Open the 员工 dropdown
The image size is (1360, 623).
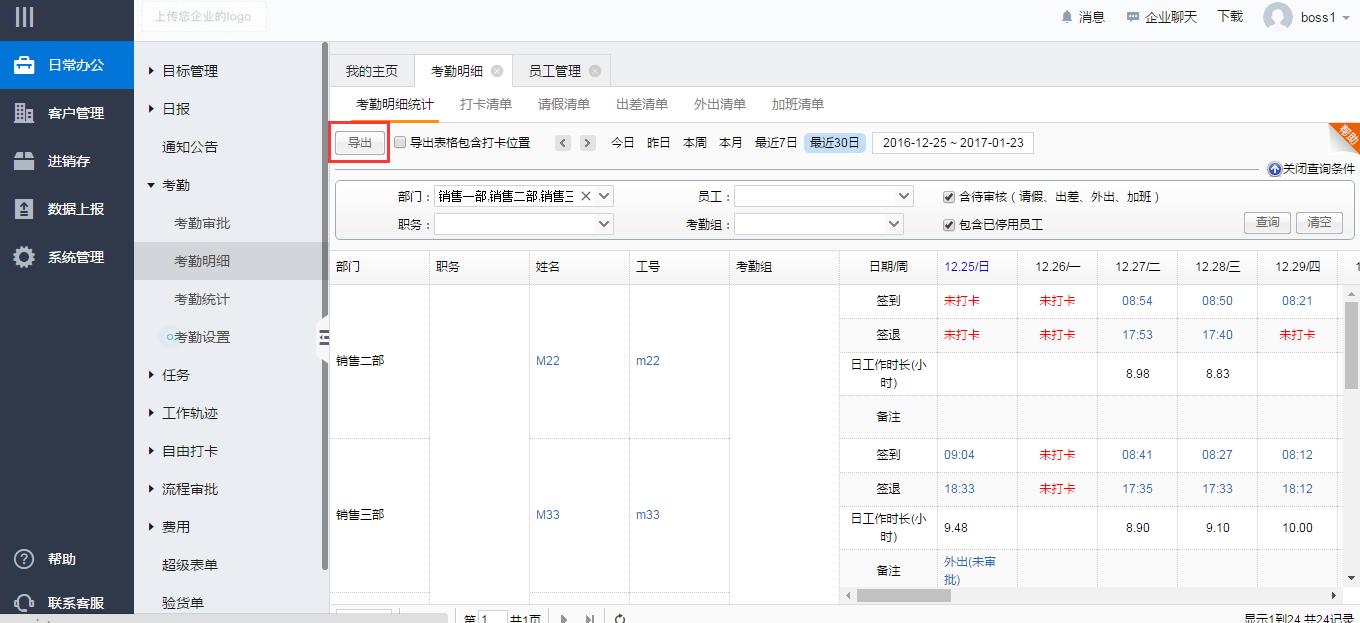pos(823,197)
